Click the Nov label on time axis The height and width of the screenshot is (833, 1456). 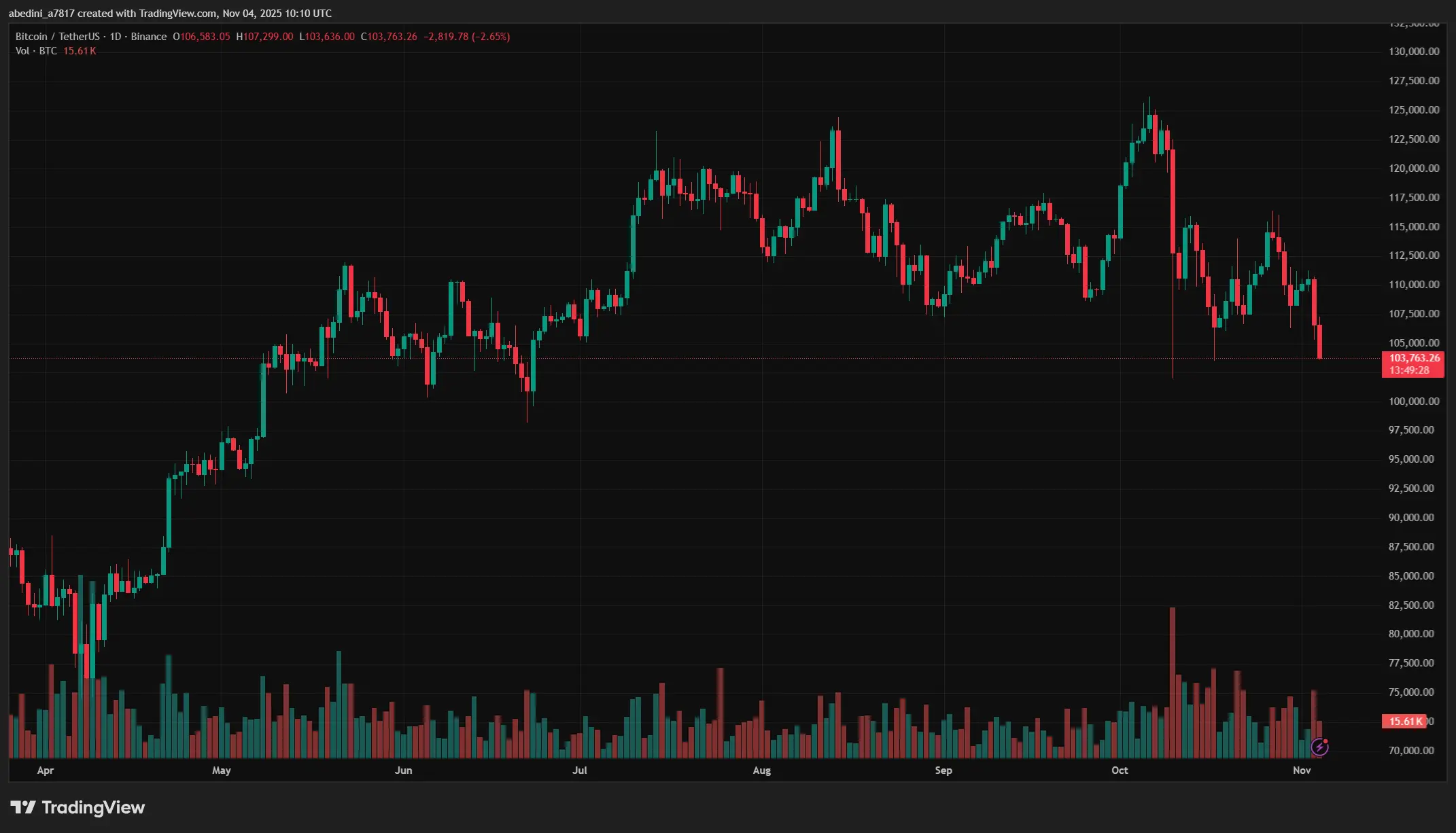1301,770
